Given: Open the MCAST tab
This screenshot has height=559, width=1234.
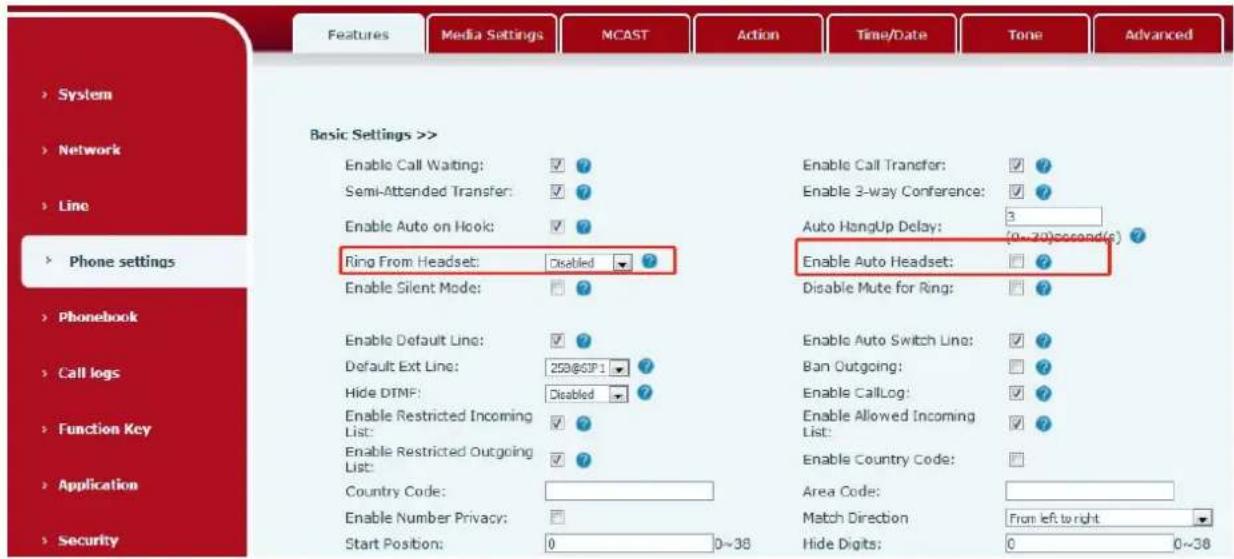Looking at the screenshot, I should tap(624, 35).
